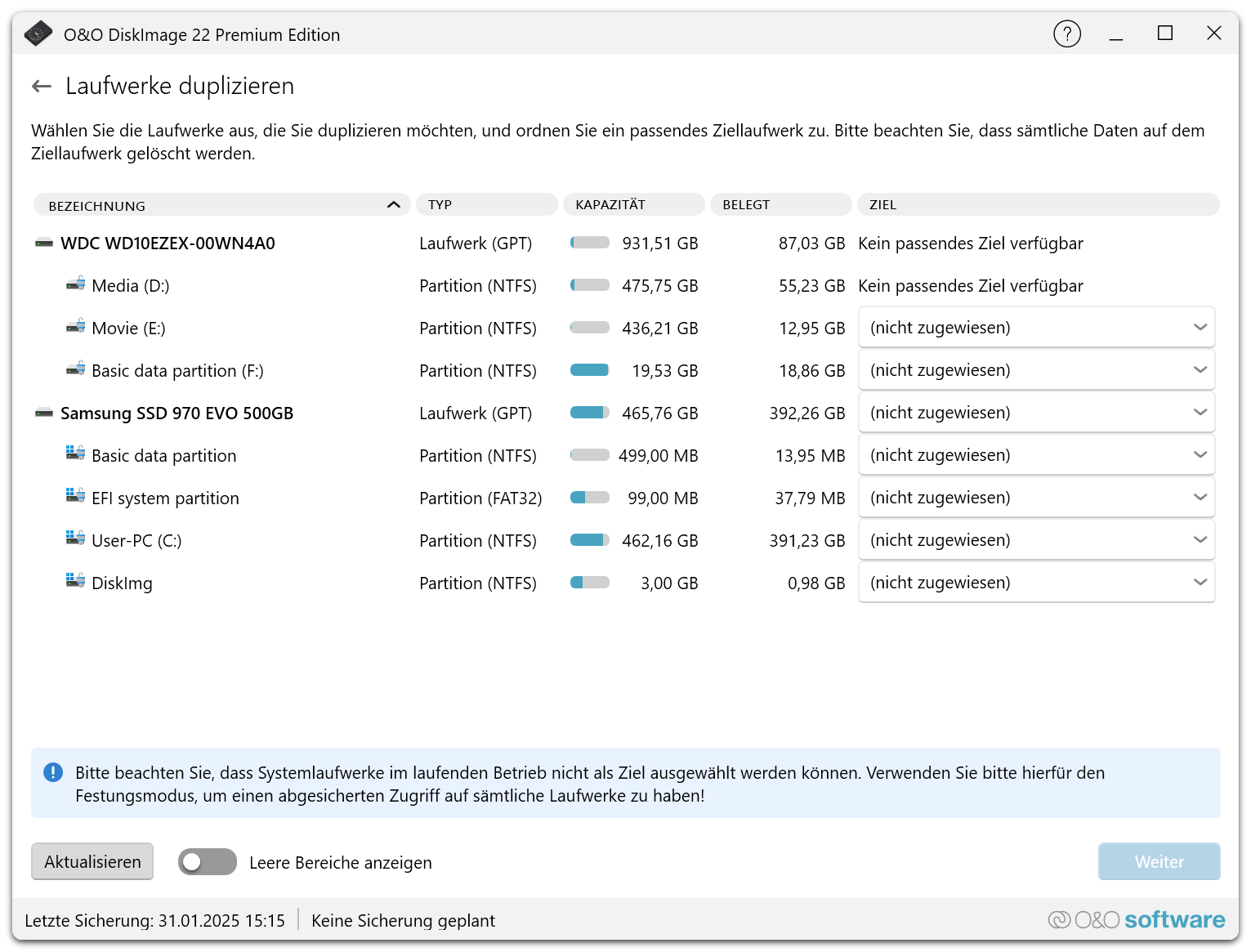Viewport: 1251px width, 952px height.
Task: Click the EFI system partition icon
Action: (x=75, y=497)
